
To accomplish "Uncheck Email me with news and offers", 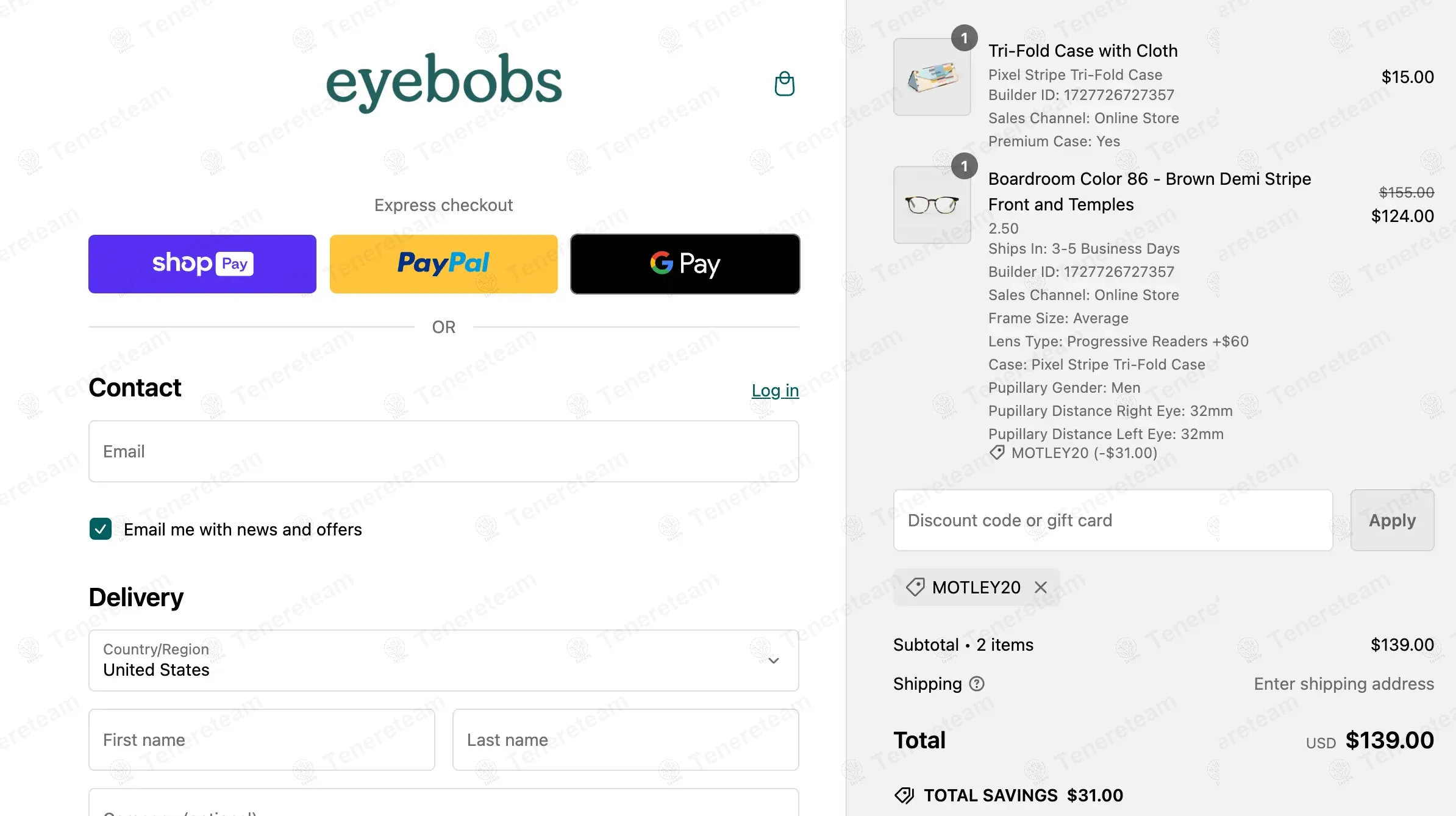I will [101, 529].
